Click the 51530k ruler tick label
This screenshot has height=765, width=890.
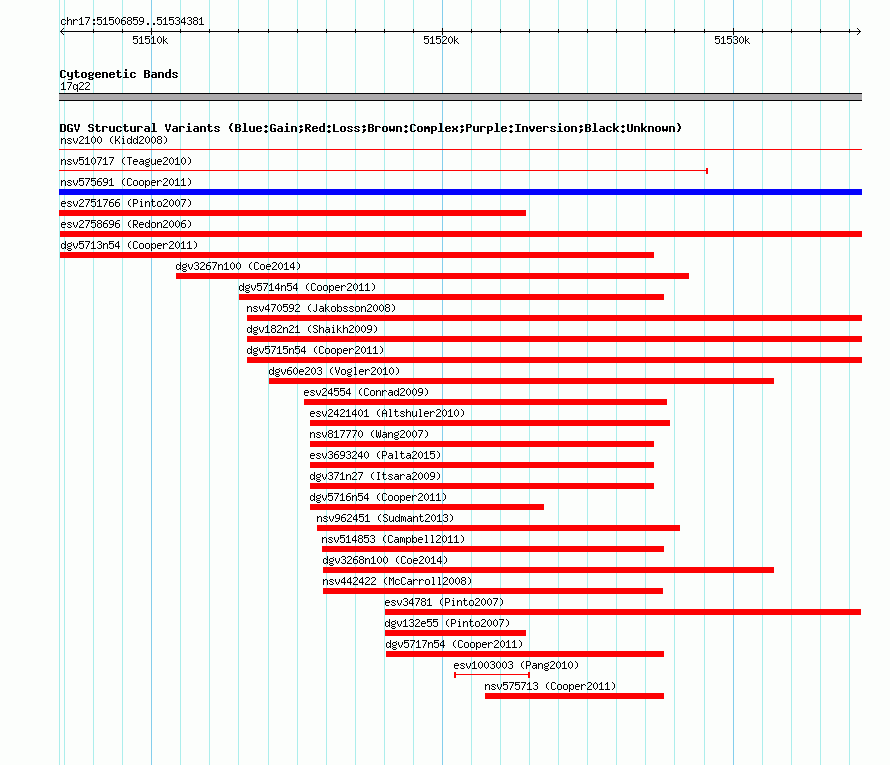point(732,40)
